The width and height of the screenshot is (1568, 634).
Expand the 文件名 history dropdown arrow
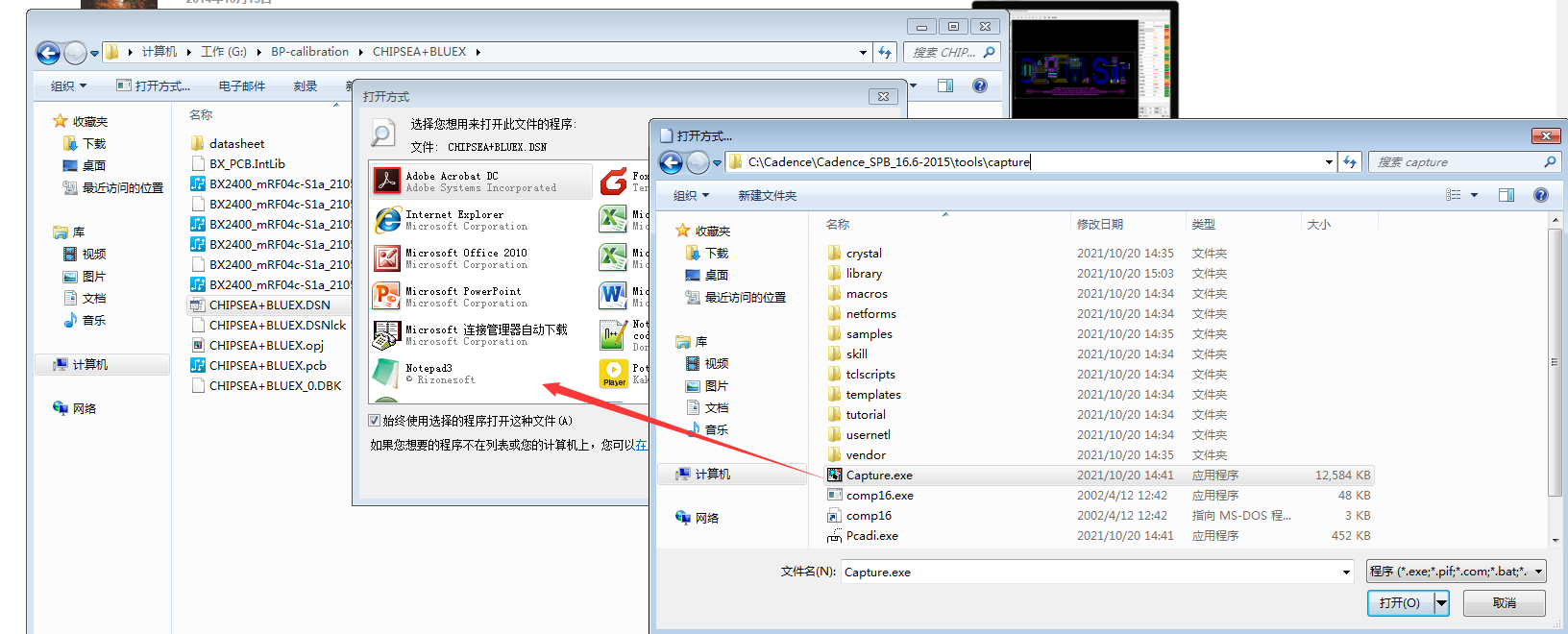pos(1346,573)
